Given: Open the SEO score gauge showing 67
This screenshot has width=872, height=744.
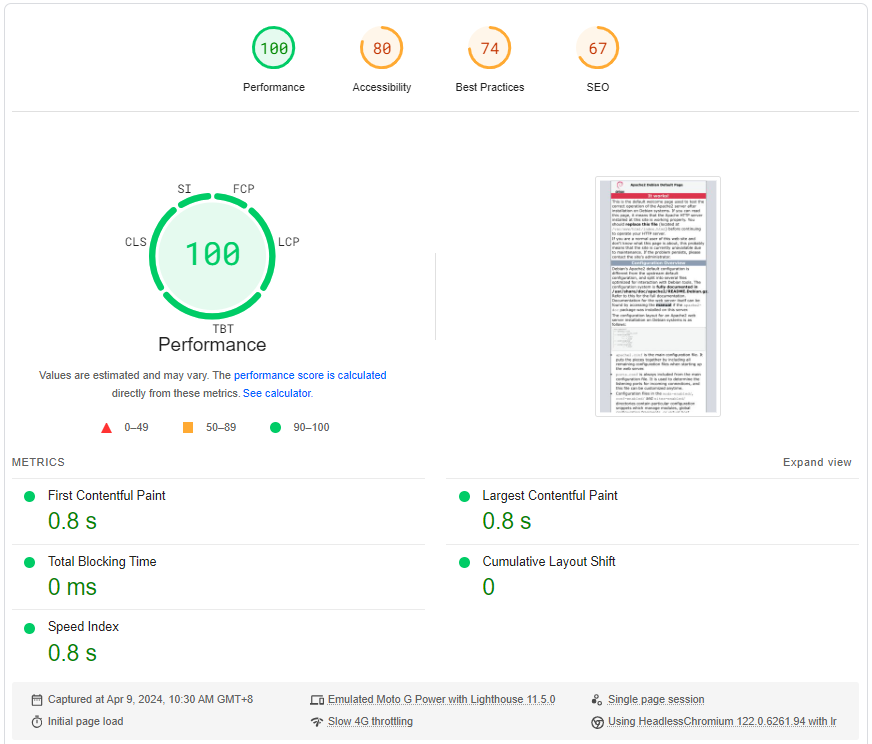Looking at the screenshot, I should pyautogui.click(x=598, y=48).
